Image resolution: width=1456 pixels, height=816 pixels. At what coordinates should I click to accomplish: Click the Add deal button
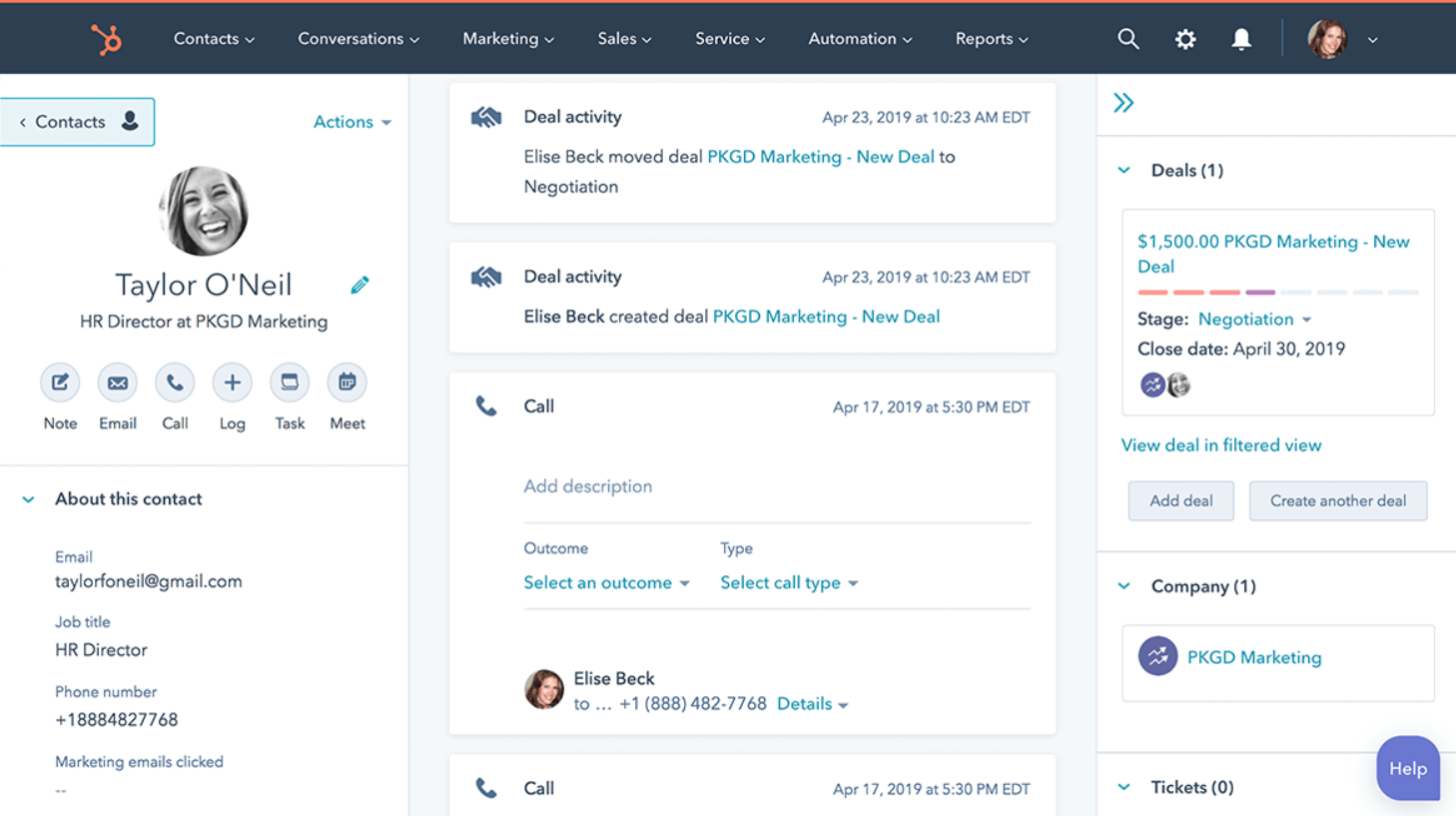[1180, 500]
